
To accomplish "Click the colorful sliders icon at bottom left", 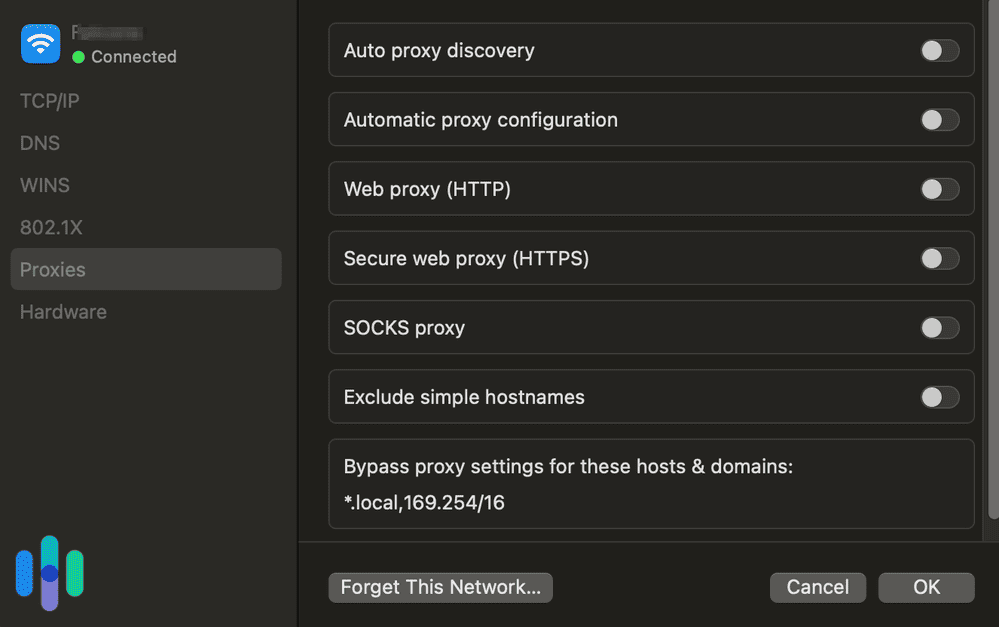I will 48,572.
